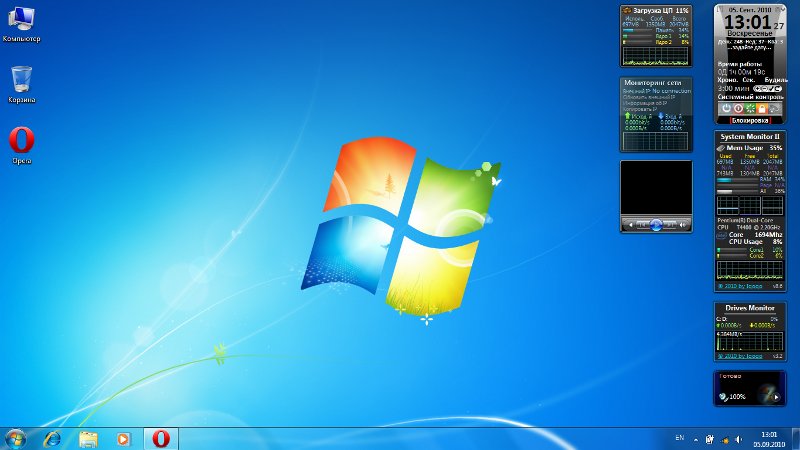This screenshot has height=450, width=800.
Task: Click the author link in System Monitor II
Action: pyautogui.click(x=740, y=286)
